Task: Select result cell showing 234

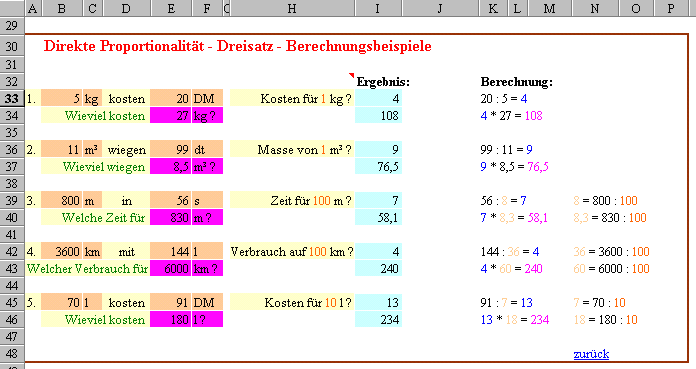Action: pos(378,320)
